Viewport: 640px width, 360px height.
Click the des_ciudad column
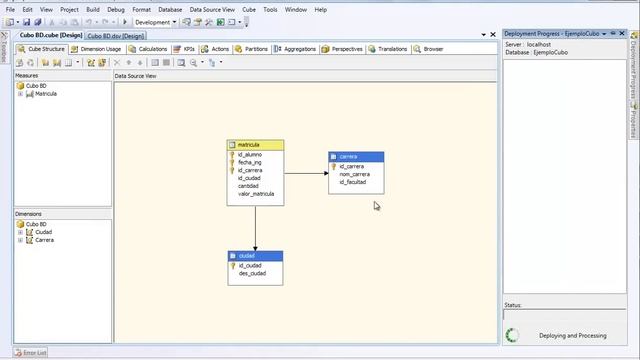(x=252, y=273)
